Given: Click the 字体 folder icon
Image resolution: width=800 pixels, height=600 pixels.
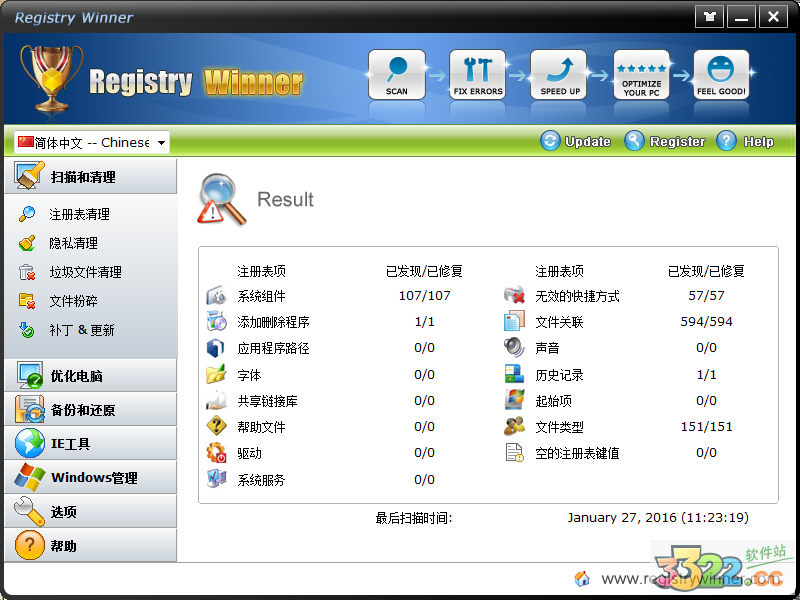Looking at the screenshot, I should pyautogui.click(x=216, y=374).
